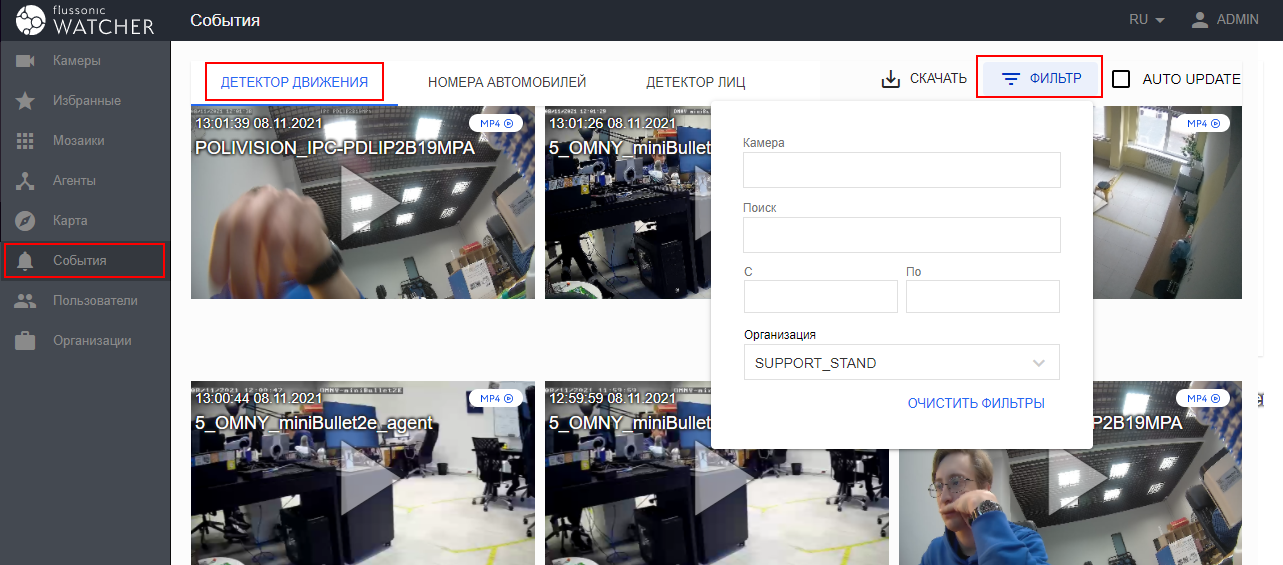The image size is (1283, 565).
Task: Open Cameras via the camera icon in sidebar
Action: (26, 61)
